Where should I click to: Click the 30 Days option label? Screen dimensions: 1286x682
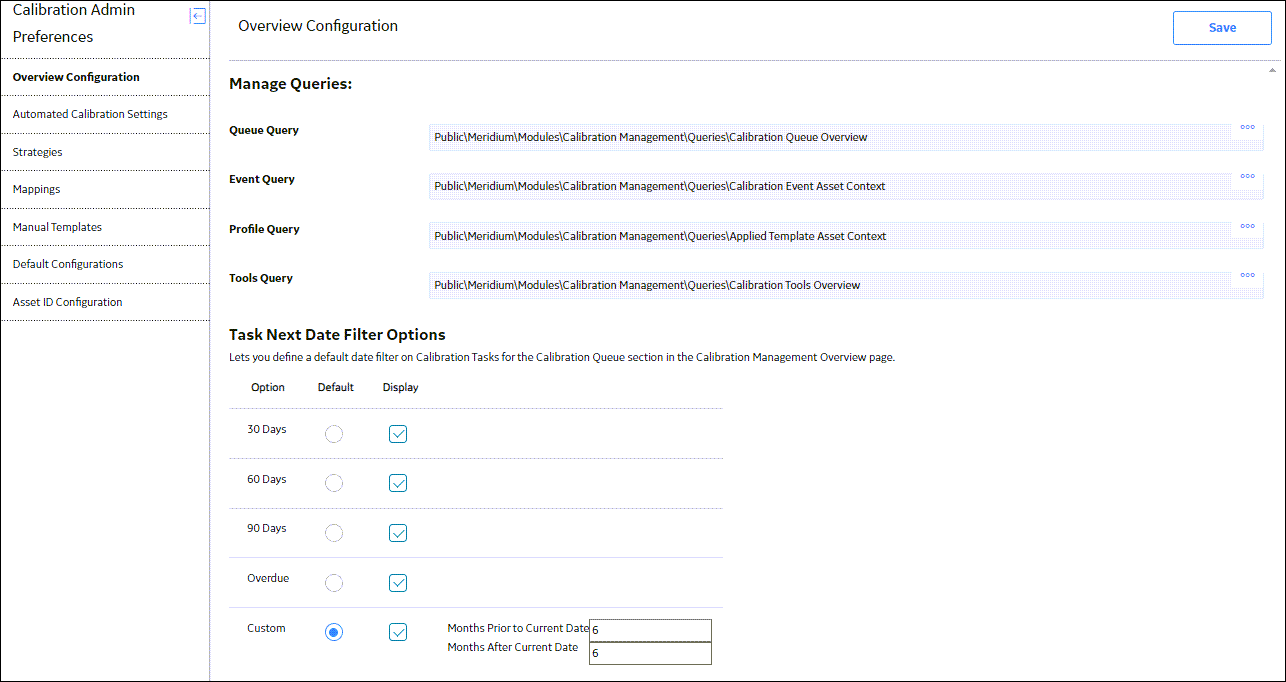(267, 429)
